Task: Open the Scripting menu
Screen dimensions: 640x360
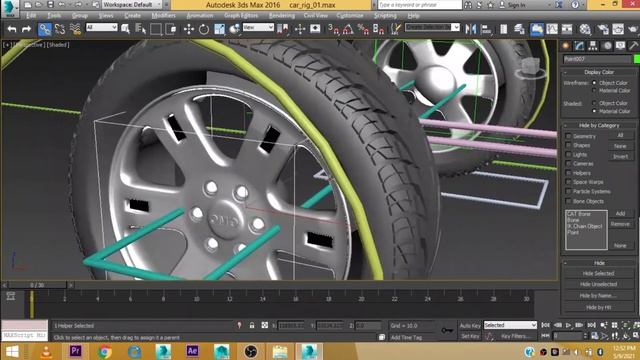Action: [x=385, y=16]
